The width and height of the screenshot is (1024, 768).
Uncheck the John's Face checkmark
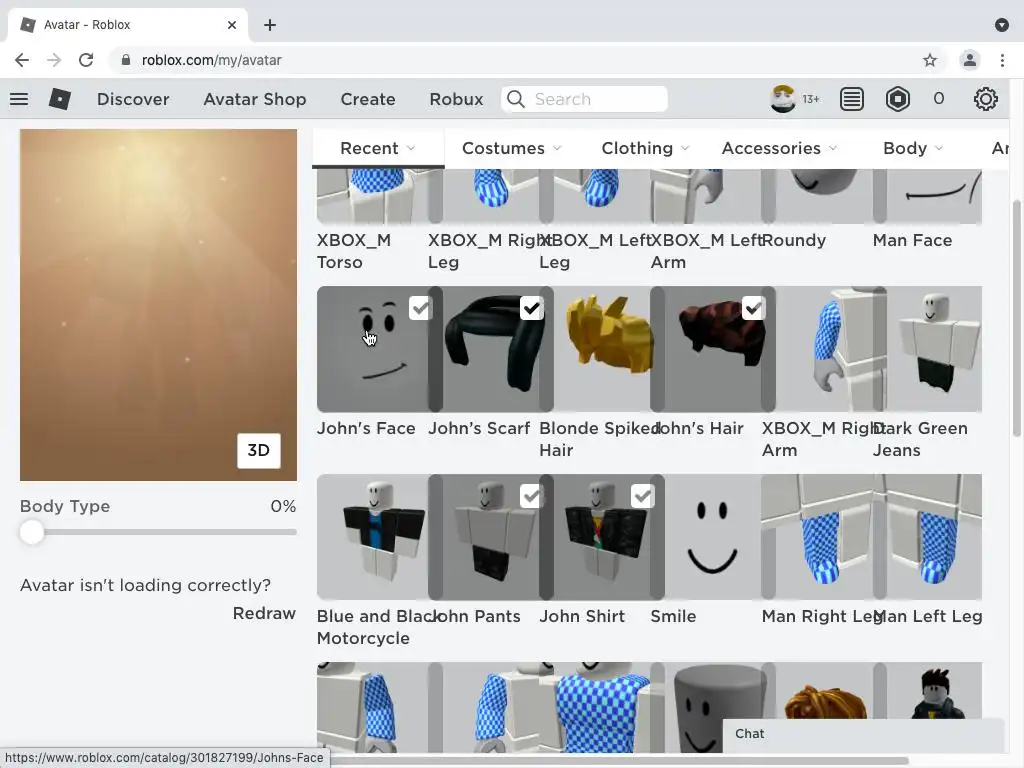(x=421, y=308)
